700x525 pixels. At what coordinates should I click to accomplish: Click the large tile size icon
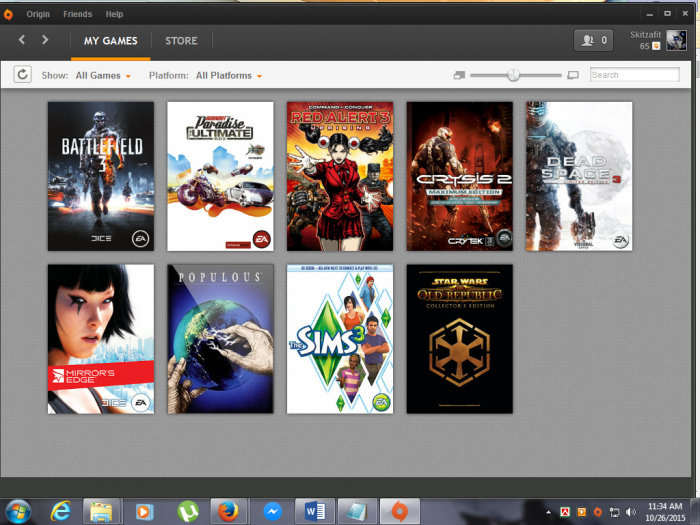pos(573,75)
